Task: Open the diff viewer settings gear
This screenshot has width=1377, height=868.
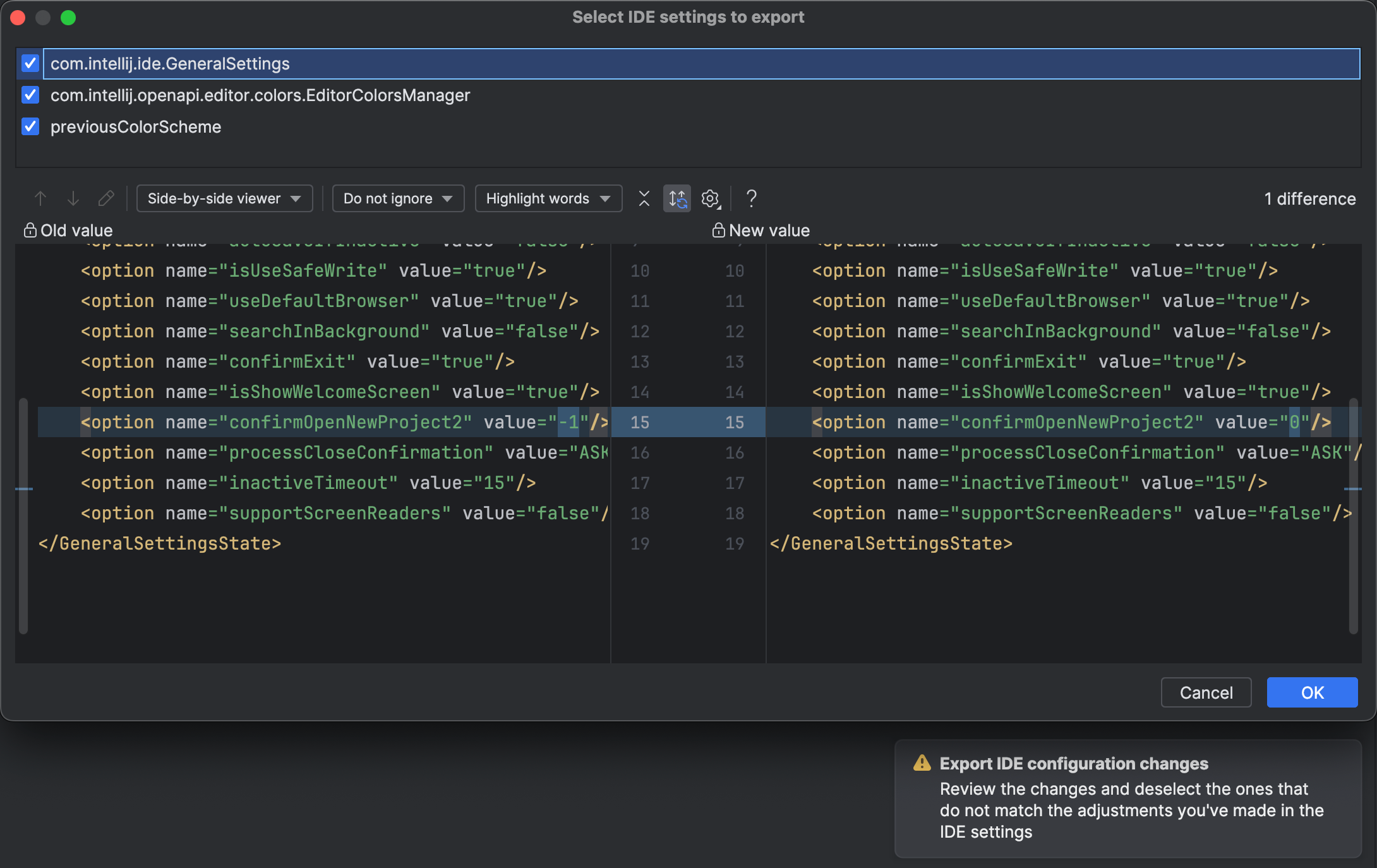Action: (710, 198)
